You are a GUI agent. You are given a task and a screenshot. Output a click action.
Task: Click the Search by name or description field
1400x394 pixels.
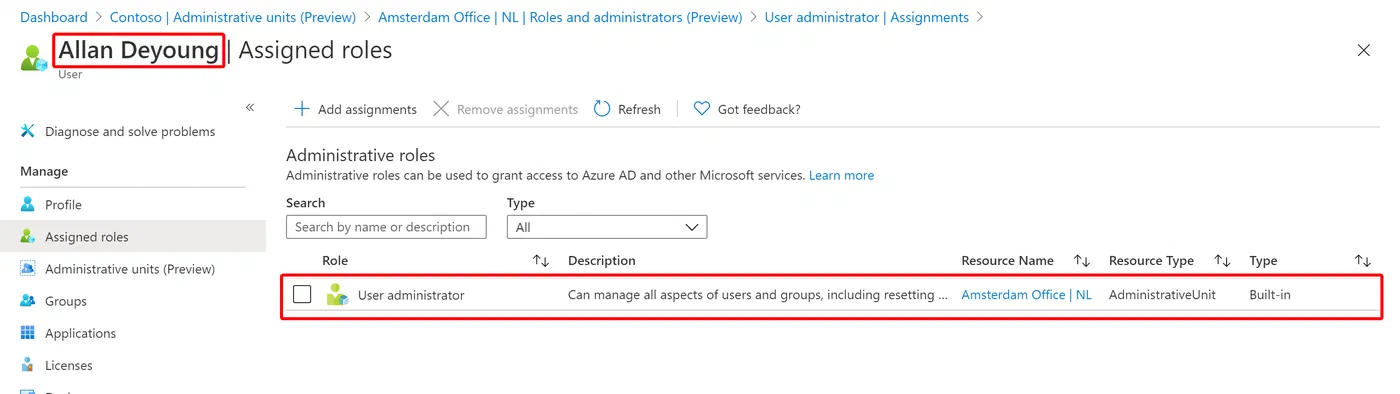[x=386, y=227]
